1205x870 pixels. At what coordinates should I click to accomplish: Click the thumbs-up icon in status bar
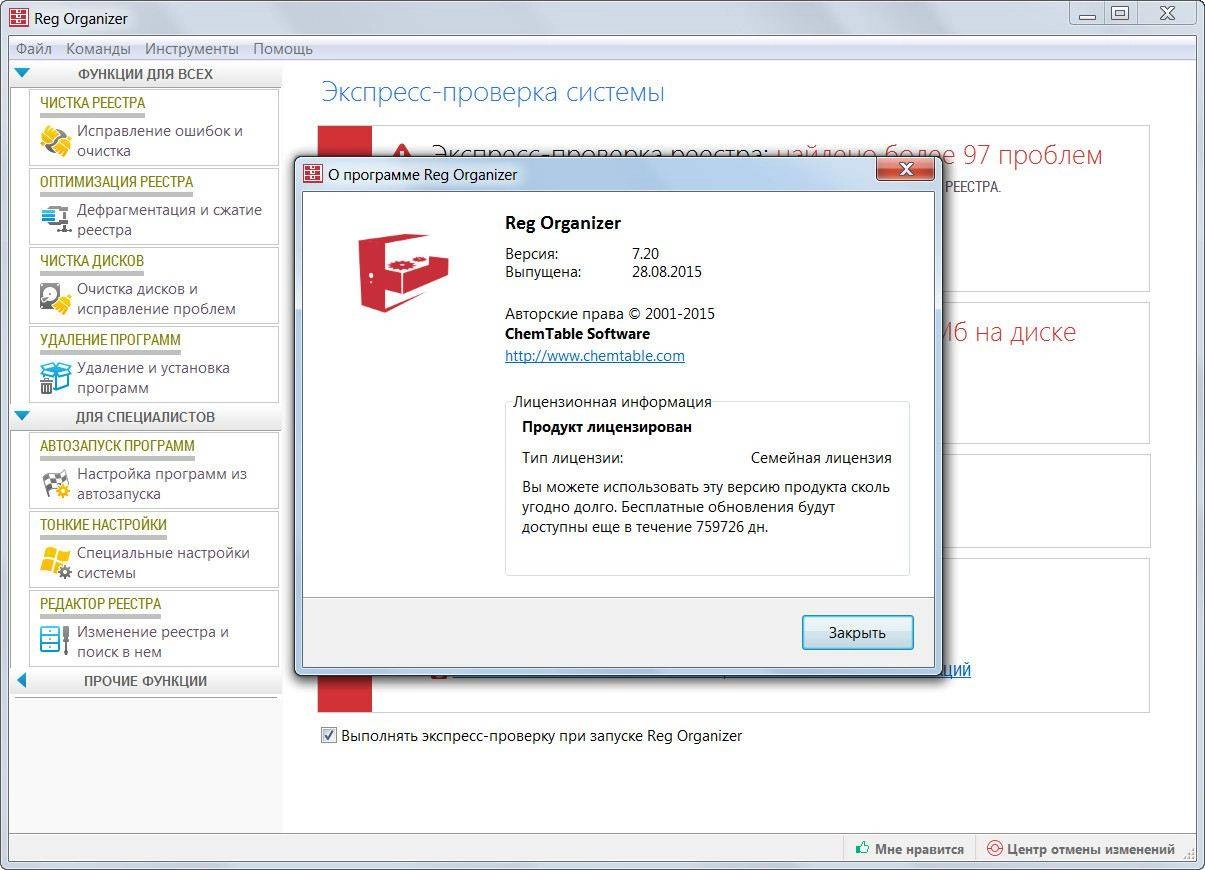862,849
